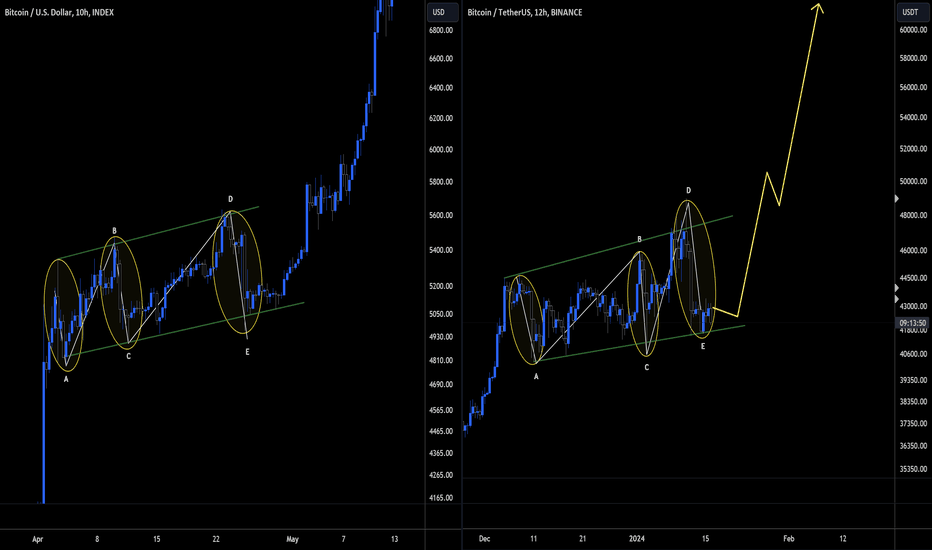The image size is (932, 550).
Task: Click the 22 date label on left time axis
Action: coord(216,539)
